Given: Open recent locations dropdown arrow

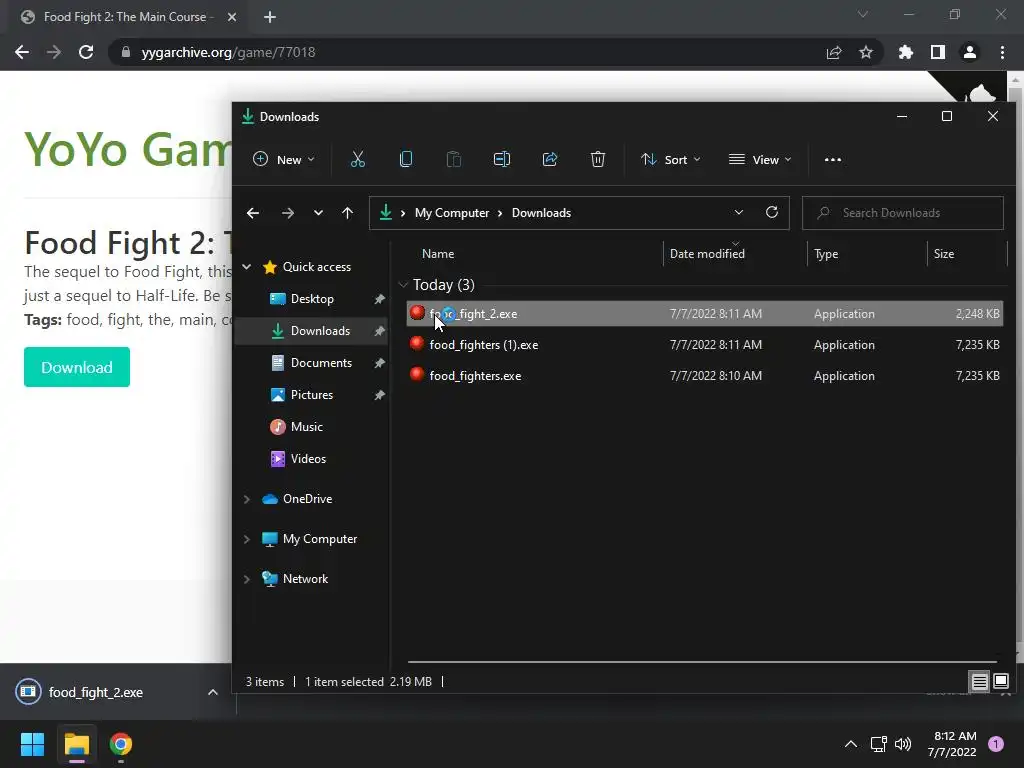Looking at the screenshot, I should 318,213.
